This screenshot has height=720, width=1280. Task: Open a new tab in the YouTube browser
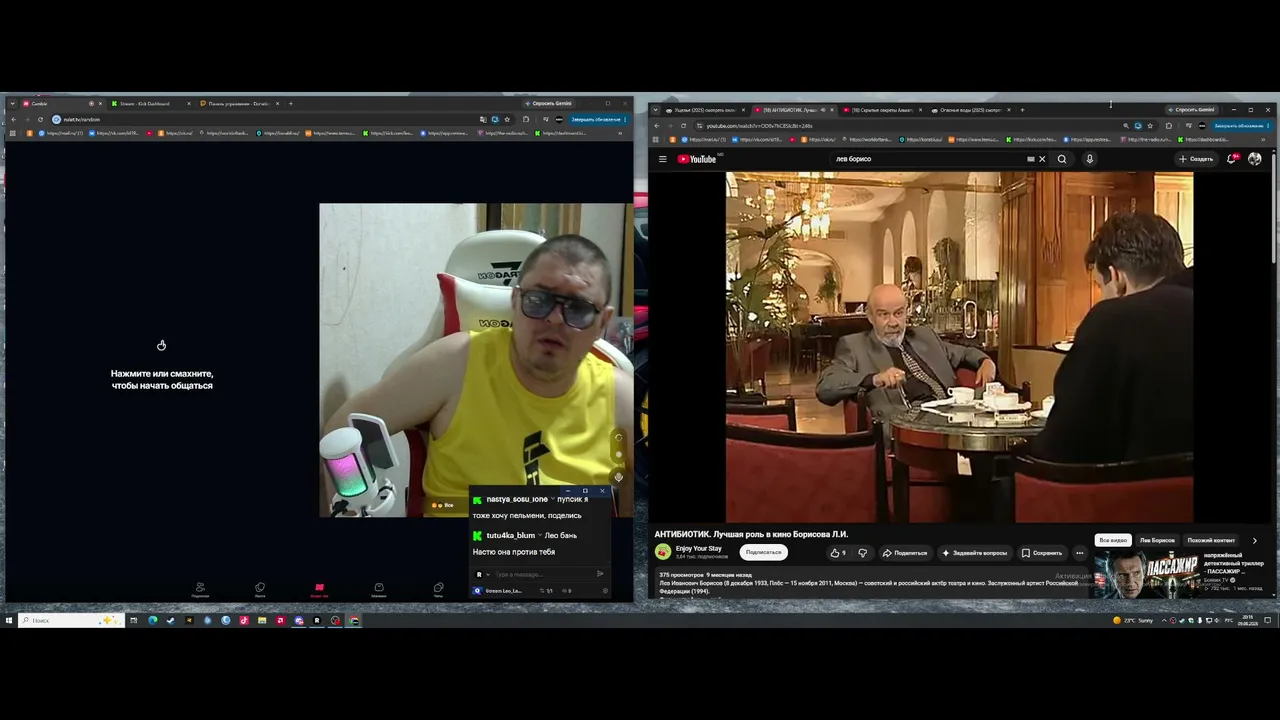pyautogui.click(x=1022, y=110)
